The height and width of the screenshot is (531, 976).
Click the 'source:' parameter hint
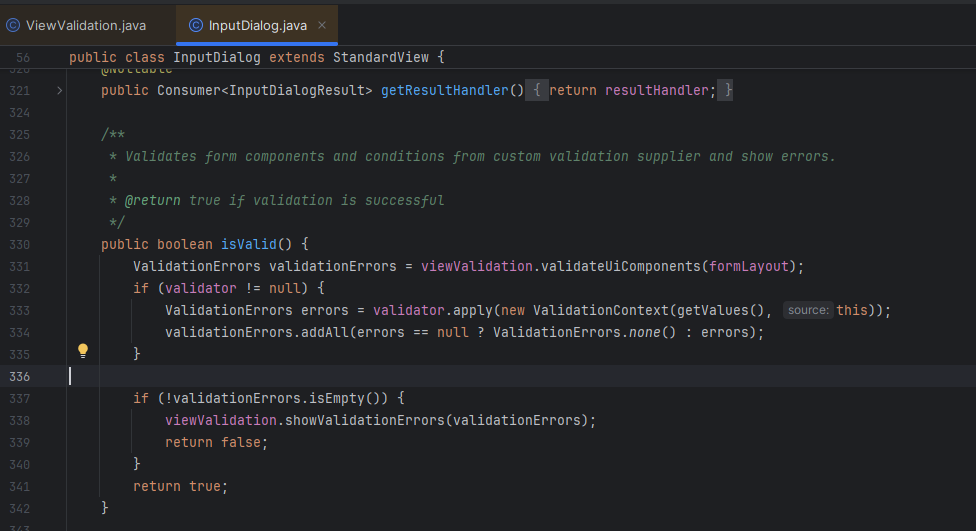(x=808, y=310)
